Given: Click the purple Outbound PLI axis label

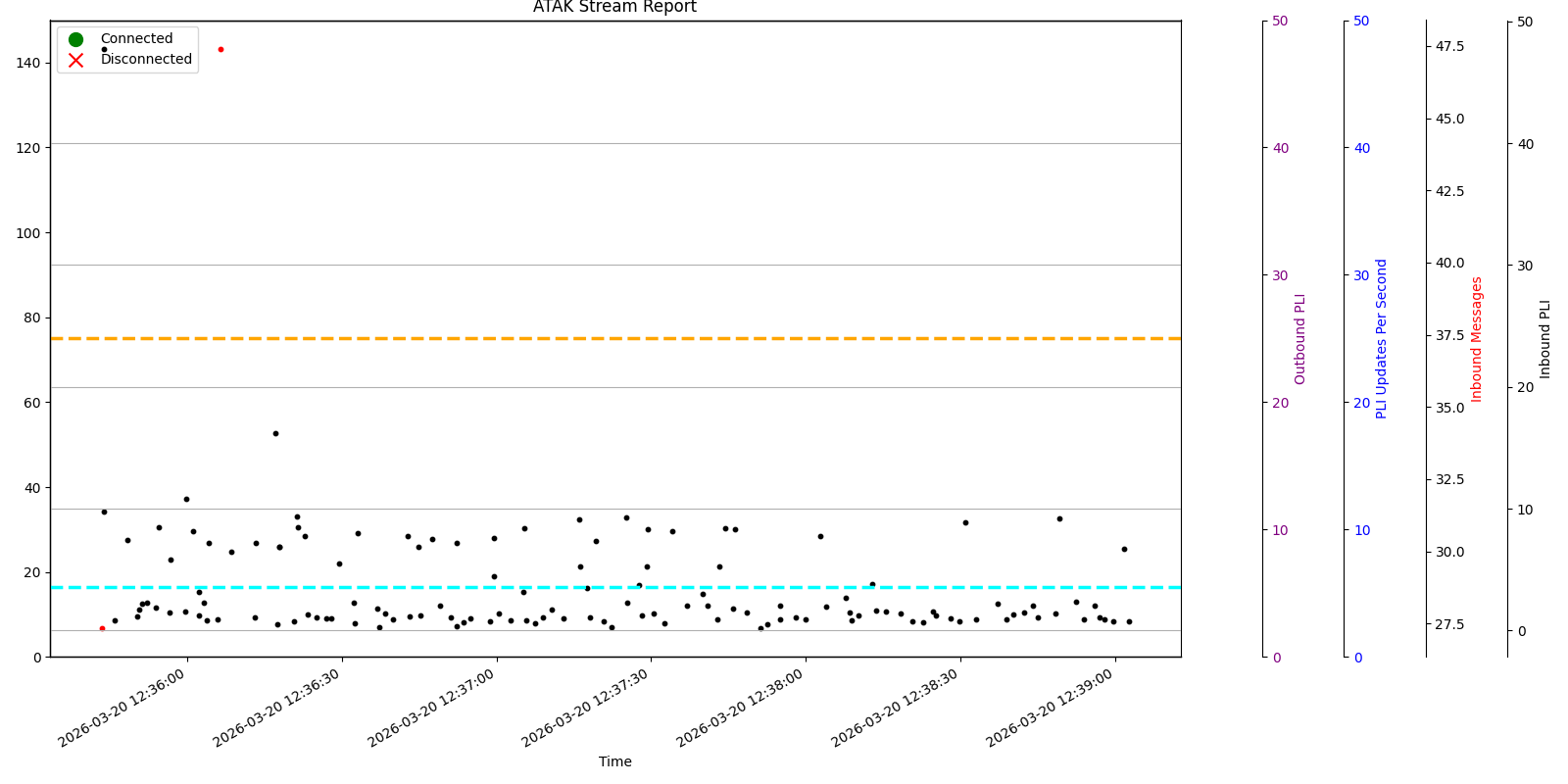Looking at the screenshot, I should pyautogui.click(x=1300, y=338).
